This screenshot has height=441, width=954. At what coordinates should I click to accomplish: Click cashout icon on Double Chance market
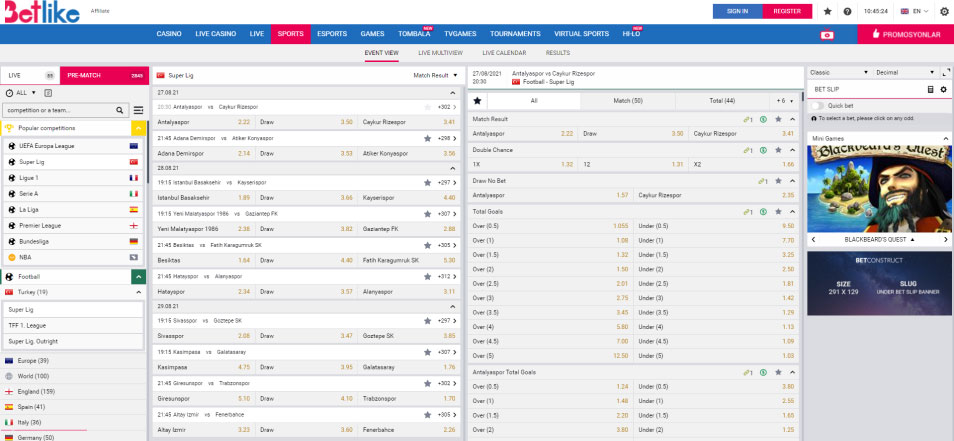click(x=763, y=150)
